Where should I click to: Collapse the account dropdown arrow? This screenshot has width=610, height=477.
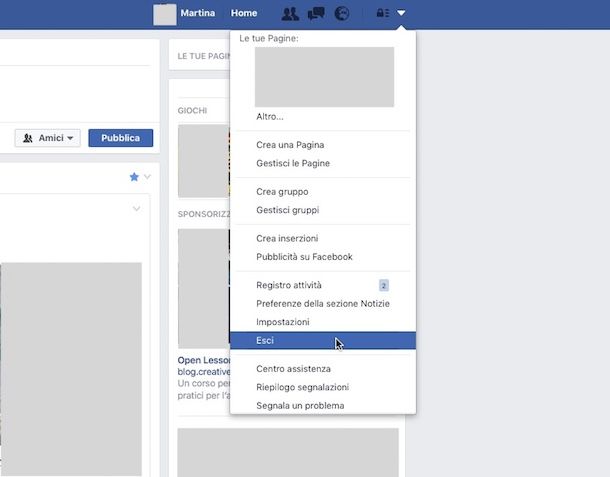coord(401,13)
